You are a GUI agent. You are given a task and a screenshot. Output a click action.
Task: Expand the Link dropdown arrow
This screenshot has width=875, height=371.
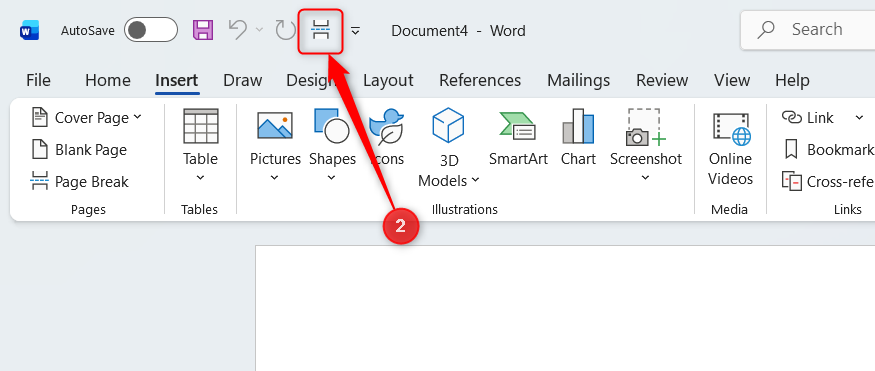[859, 118]
